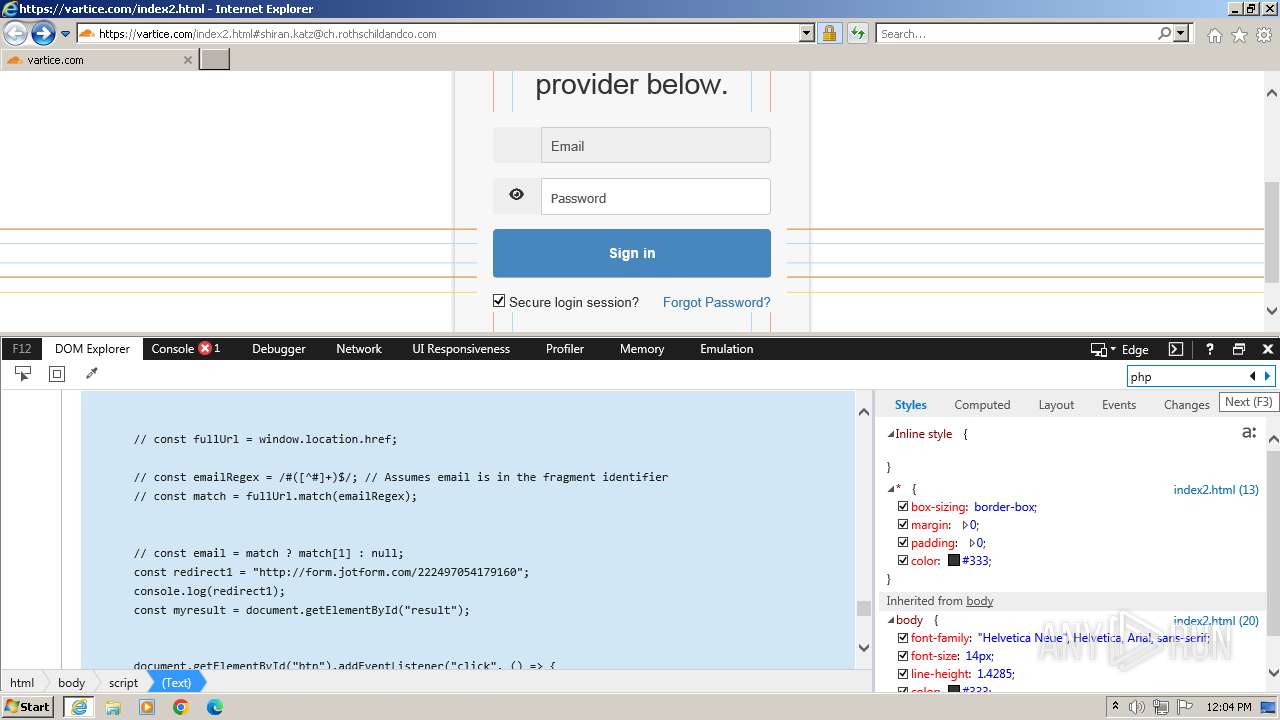
Task: Click the previous search result arrow
Action: tap(1252, 376)
